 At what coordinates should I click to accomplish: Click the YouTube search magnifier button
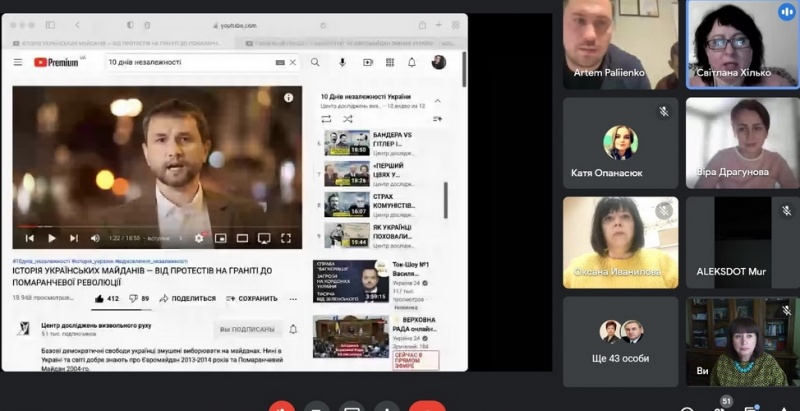click(315, 62)
